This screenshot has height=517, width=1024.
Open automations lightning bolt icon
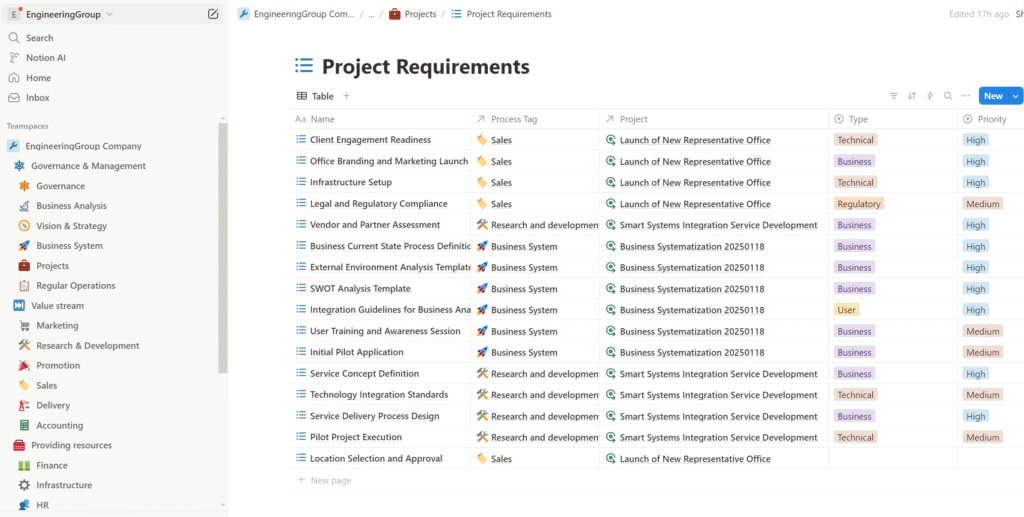(x=930, y=96)
